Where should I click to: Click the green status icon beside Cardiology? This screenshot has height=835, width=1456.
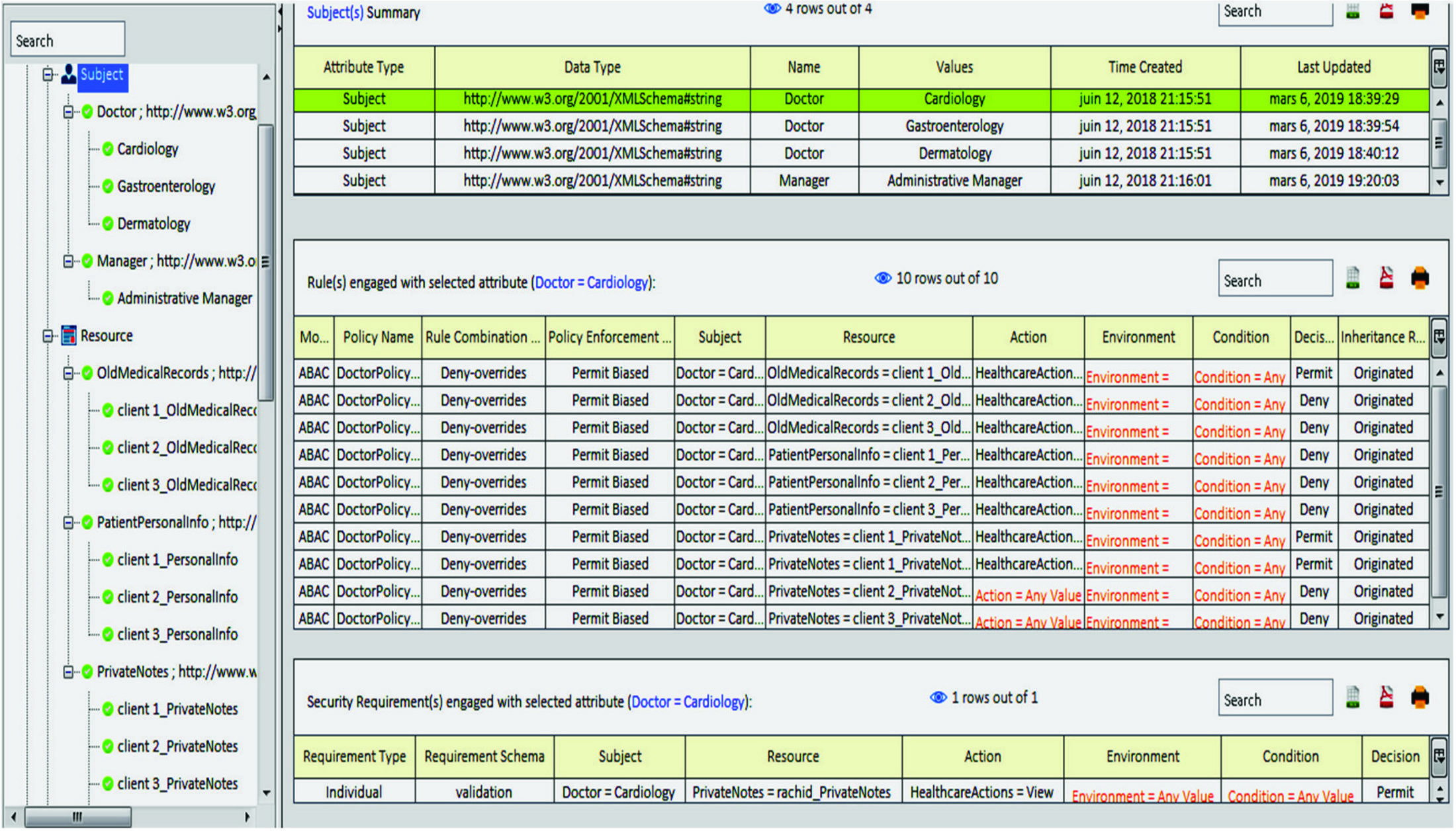point(108,149)
